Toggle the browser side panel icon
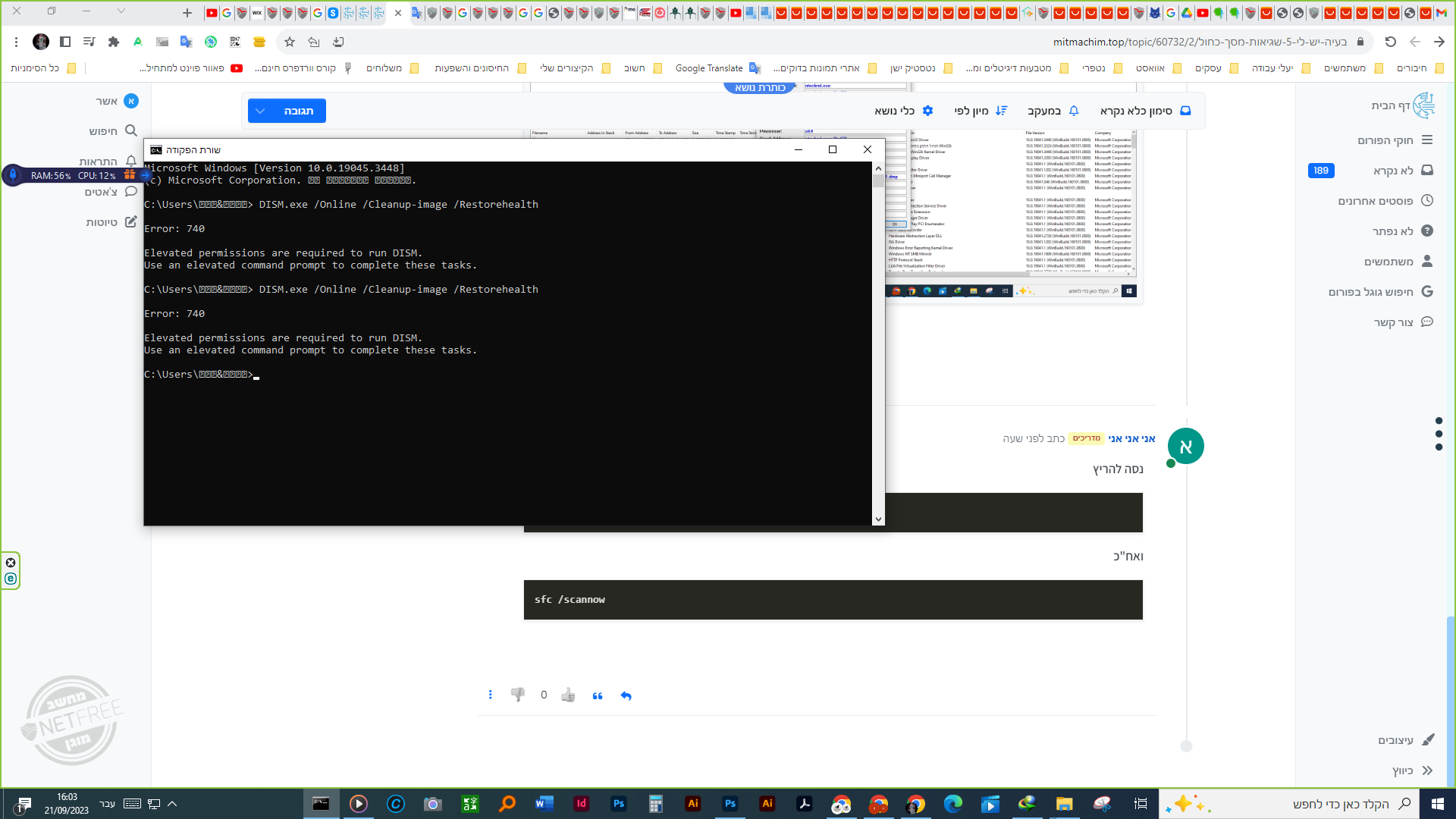The height and width of the screenshot is (819, 1456). tap(65, 42)
